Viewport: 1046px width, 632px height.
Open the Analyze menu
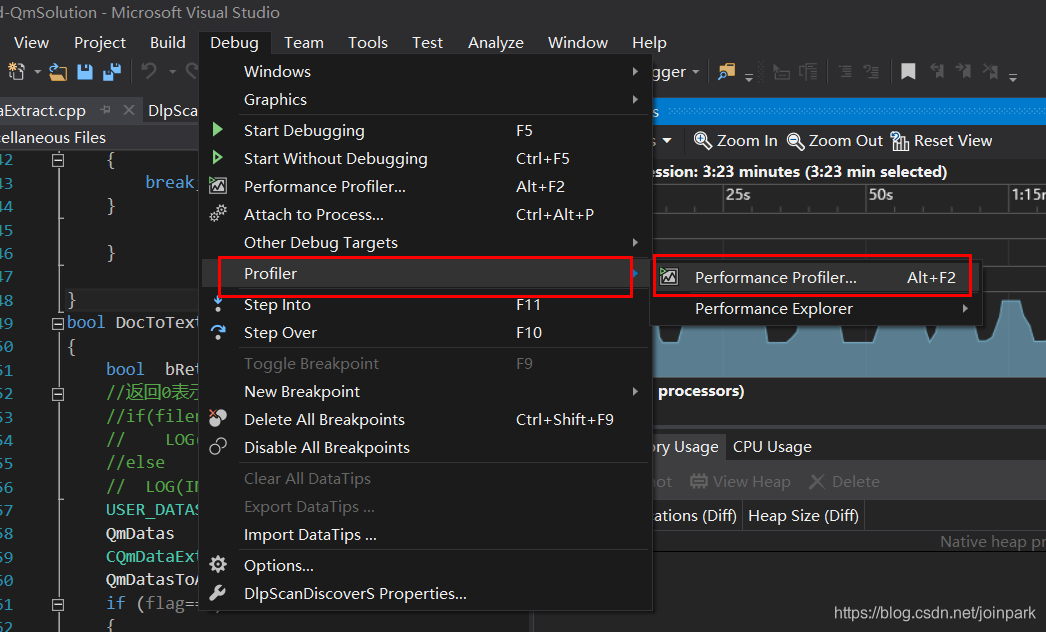pyautogui.click(x=496, y=43)
